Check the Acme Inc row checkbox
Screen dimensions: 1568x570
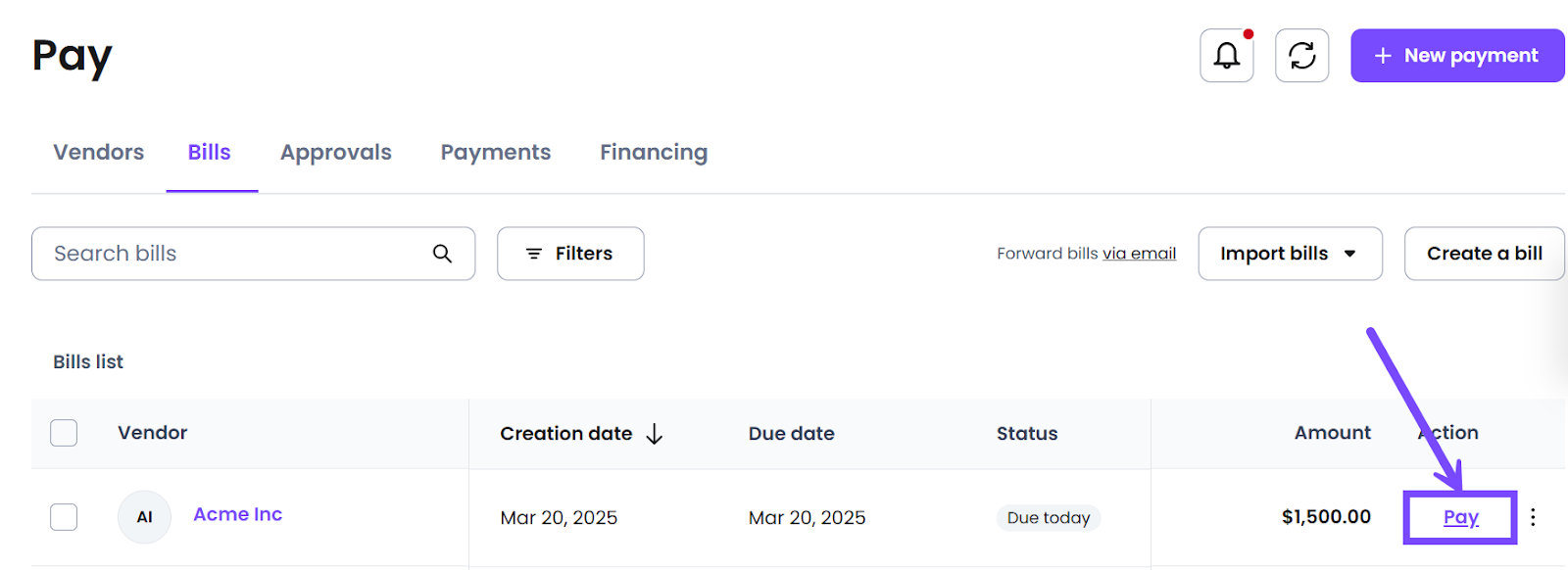click(x=64, y=517)
